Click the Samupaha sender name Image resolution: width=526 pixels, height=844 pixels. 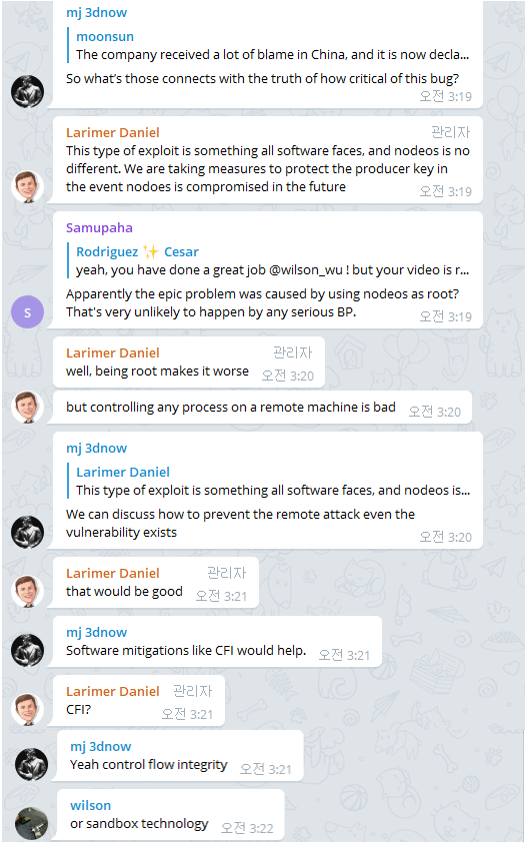99,228
